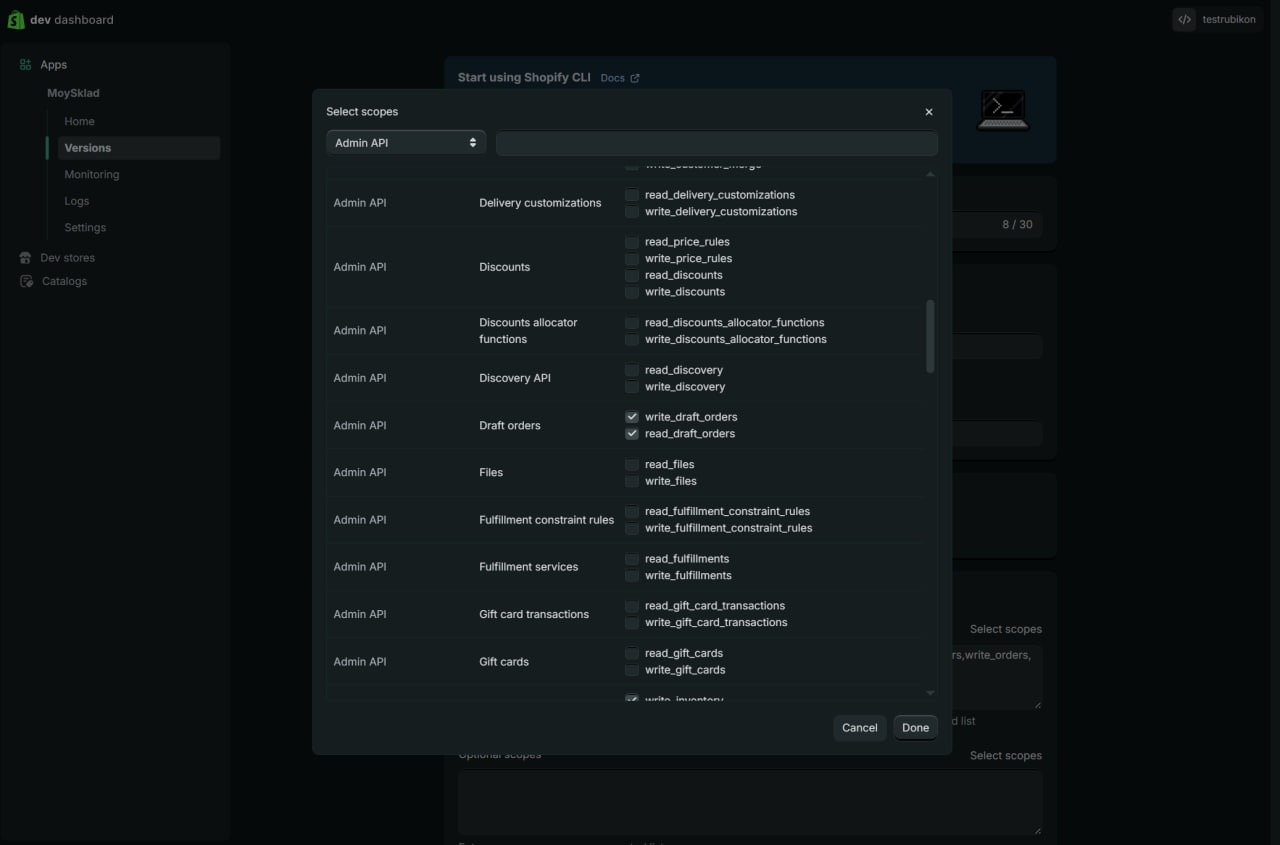Click the testrubikon account button
This screenshot has height=845, width=1280.
(x=1216, y=19)
